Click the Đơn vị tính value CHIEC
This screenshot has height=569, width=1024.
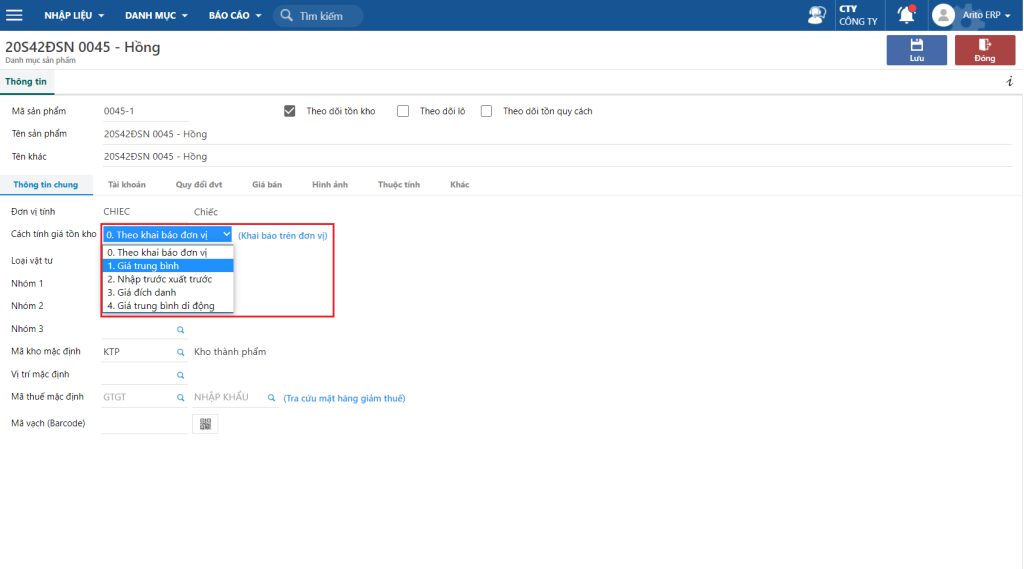117,212
